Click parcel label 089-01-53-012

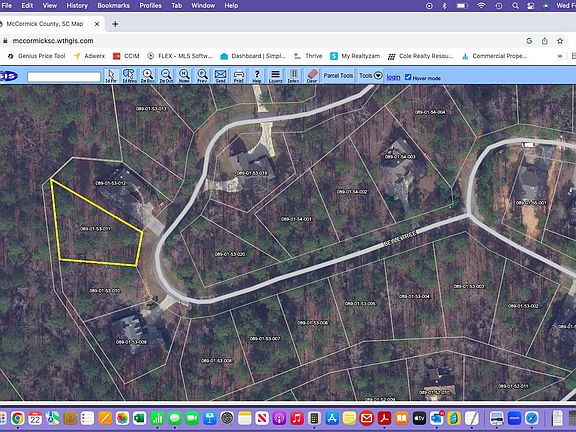click(111, 183)
